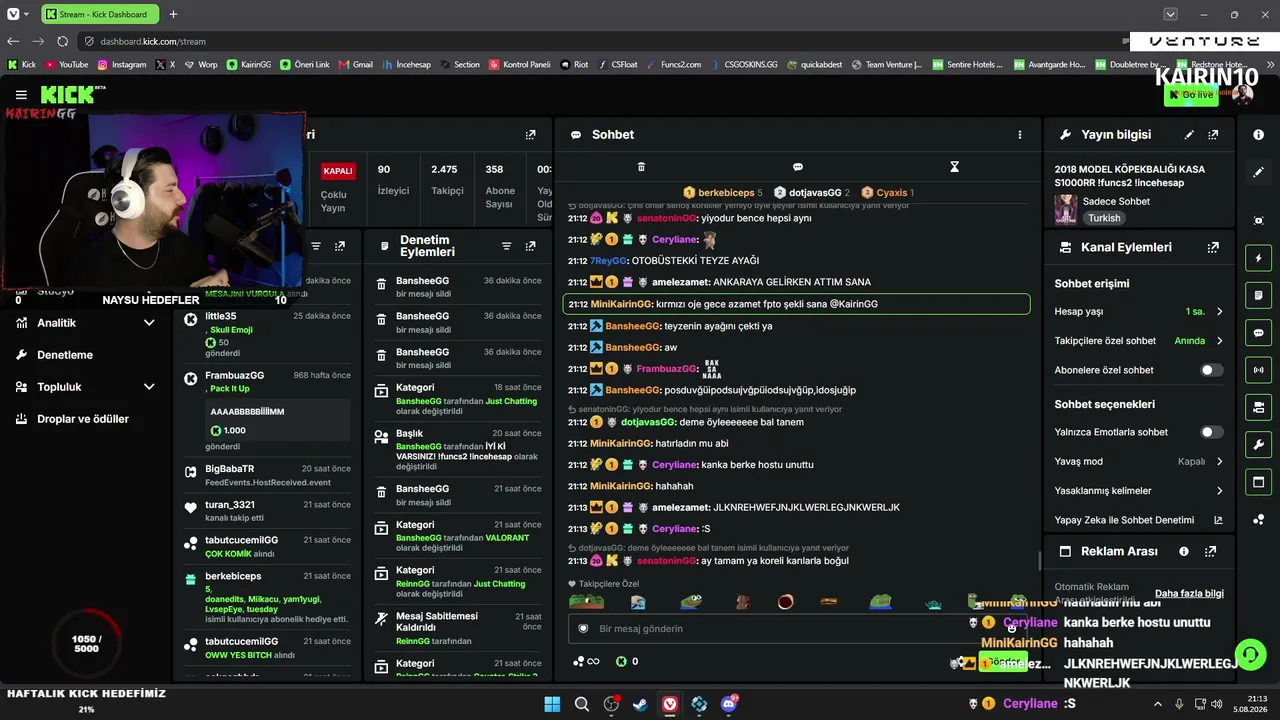Open Yavaş mod setting chevron
1280x720 pixels.
coord(1219,462)
